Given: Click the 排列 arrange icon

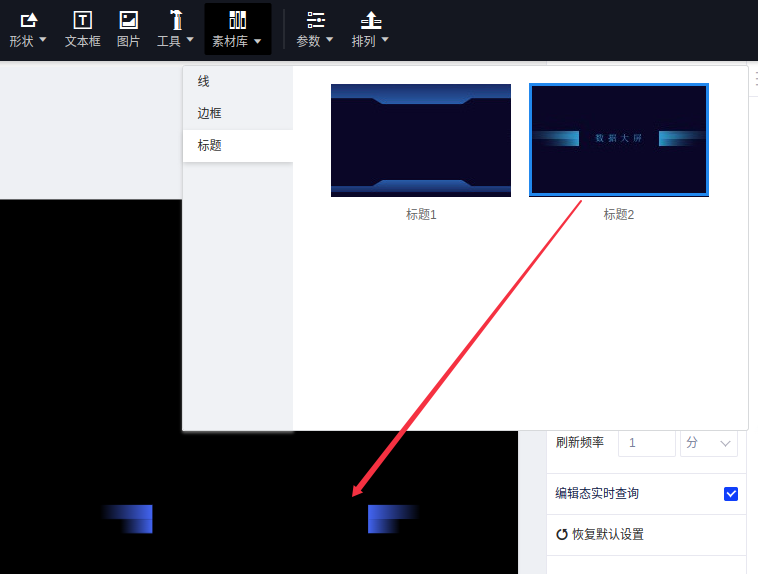Looking at the screenshot, I should point(371,20).
